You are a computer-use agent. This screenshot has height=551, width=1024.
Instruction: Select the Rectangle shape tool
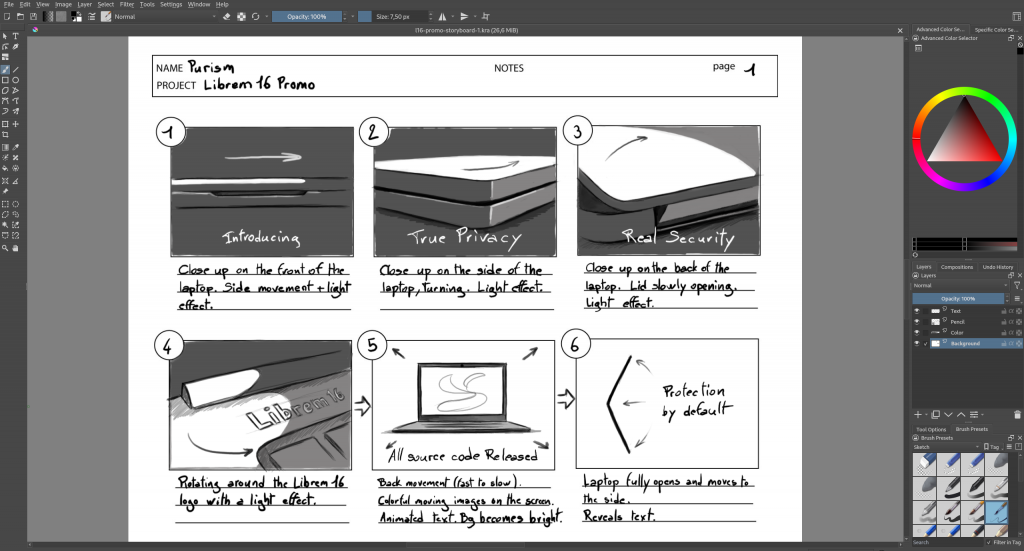(5, 80)
